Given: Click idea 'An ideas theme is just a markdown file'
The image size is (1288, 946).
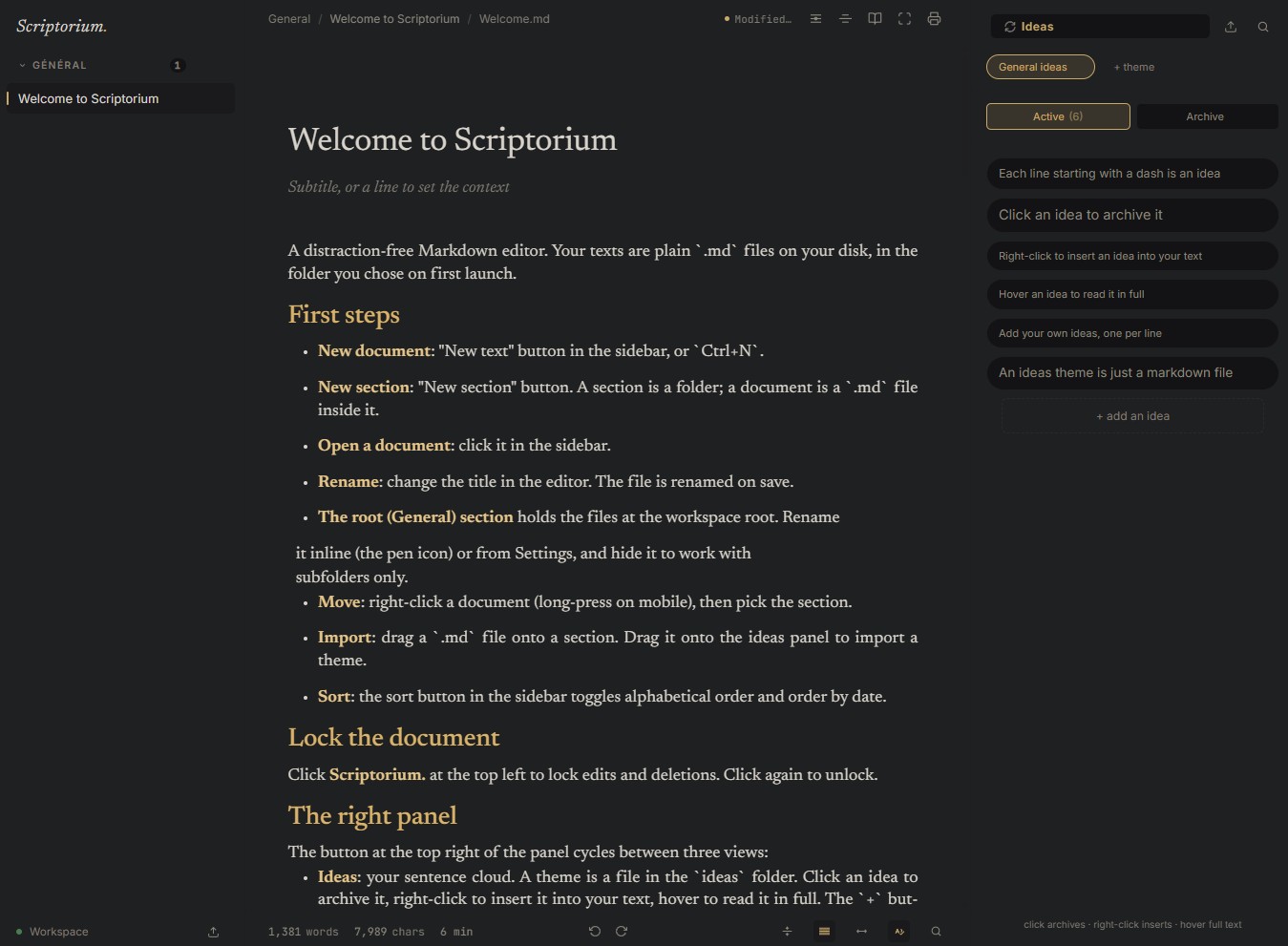Looking at the screenshot, I should (x=1132, y=373).
